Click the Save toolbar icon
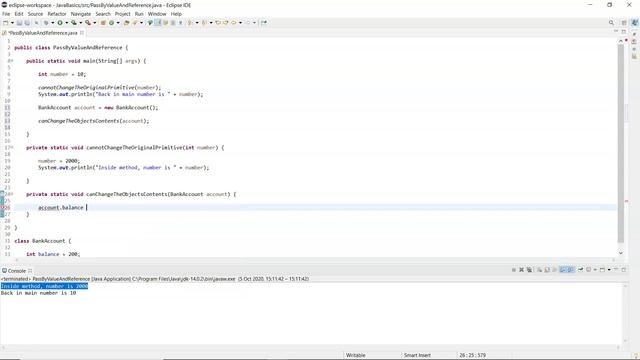 pyautogui.click(x=19, y=23)
